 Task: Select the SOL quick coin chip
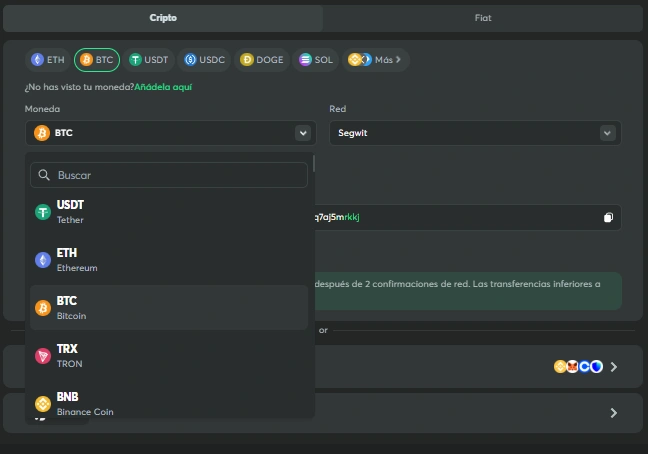(x=316, y=60)
